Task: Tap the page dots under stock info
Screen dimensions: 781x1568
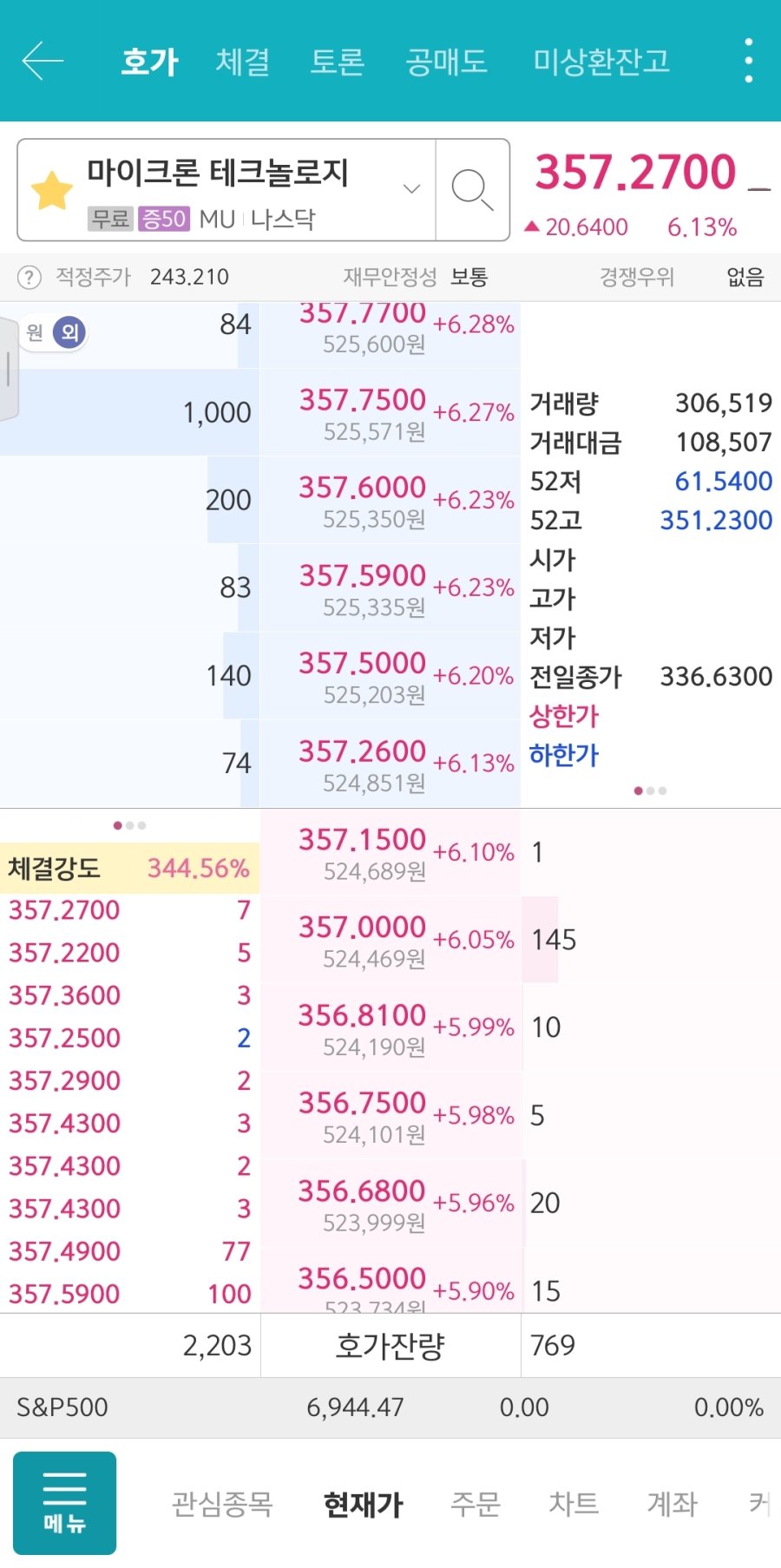Action: click(x=650, y=791)
